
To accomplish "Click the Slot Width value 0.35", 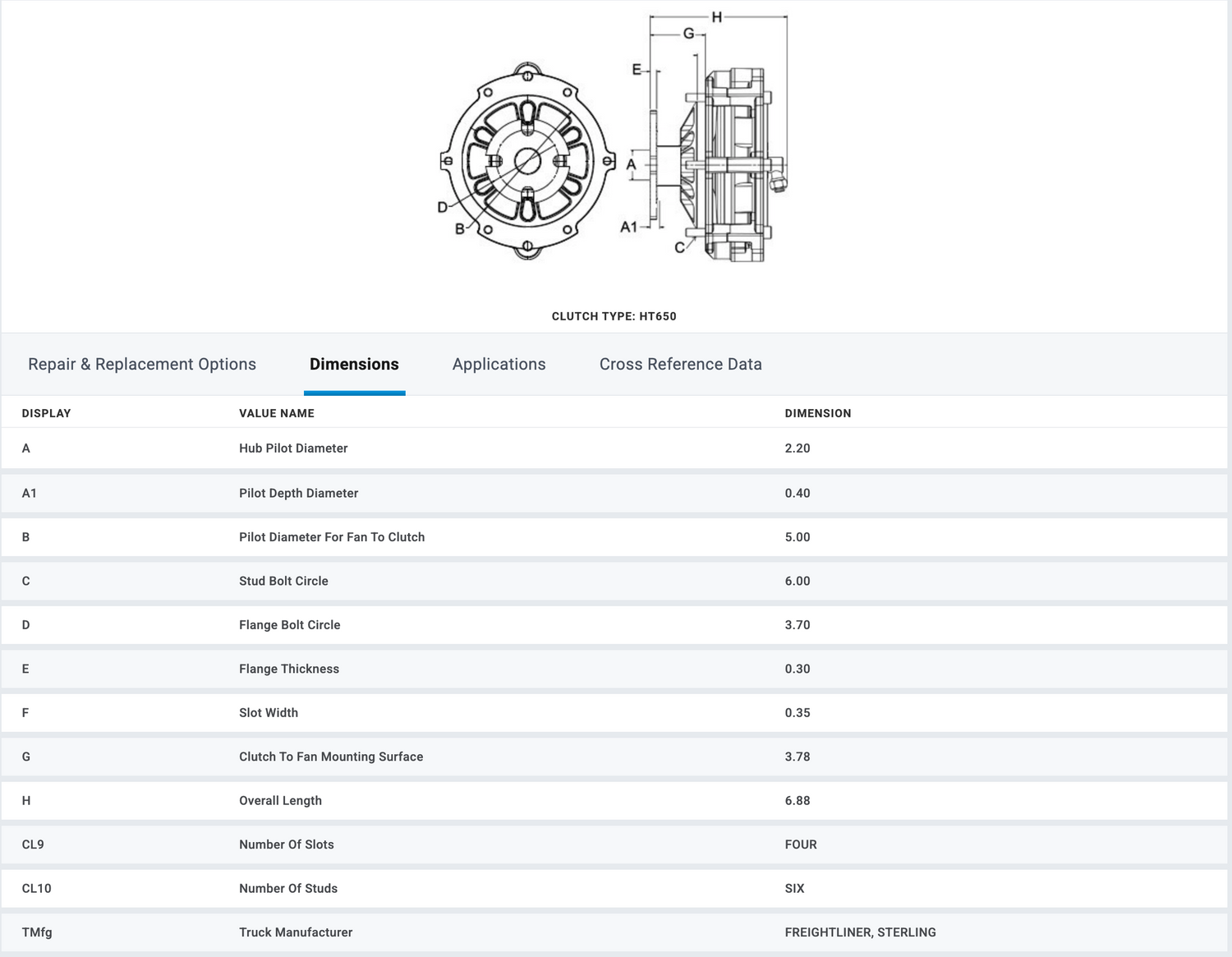I will (x=797, y=713).
